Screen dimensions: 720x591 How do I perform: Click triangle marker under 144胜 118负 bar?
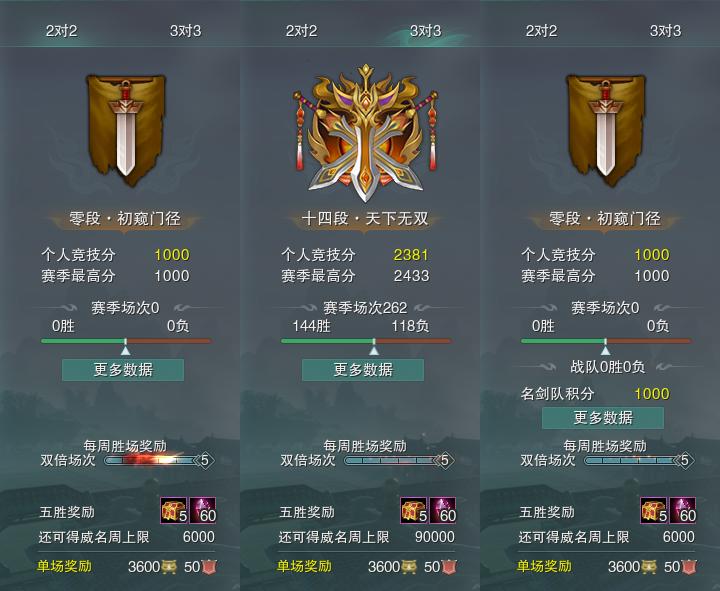point(374,351)
